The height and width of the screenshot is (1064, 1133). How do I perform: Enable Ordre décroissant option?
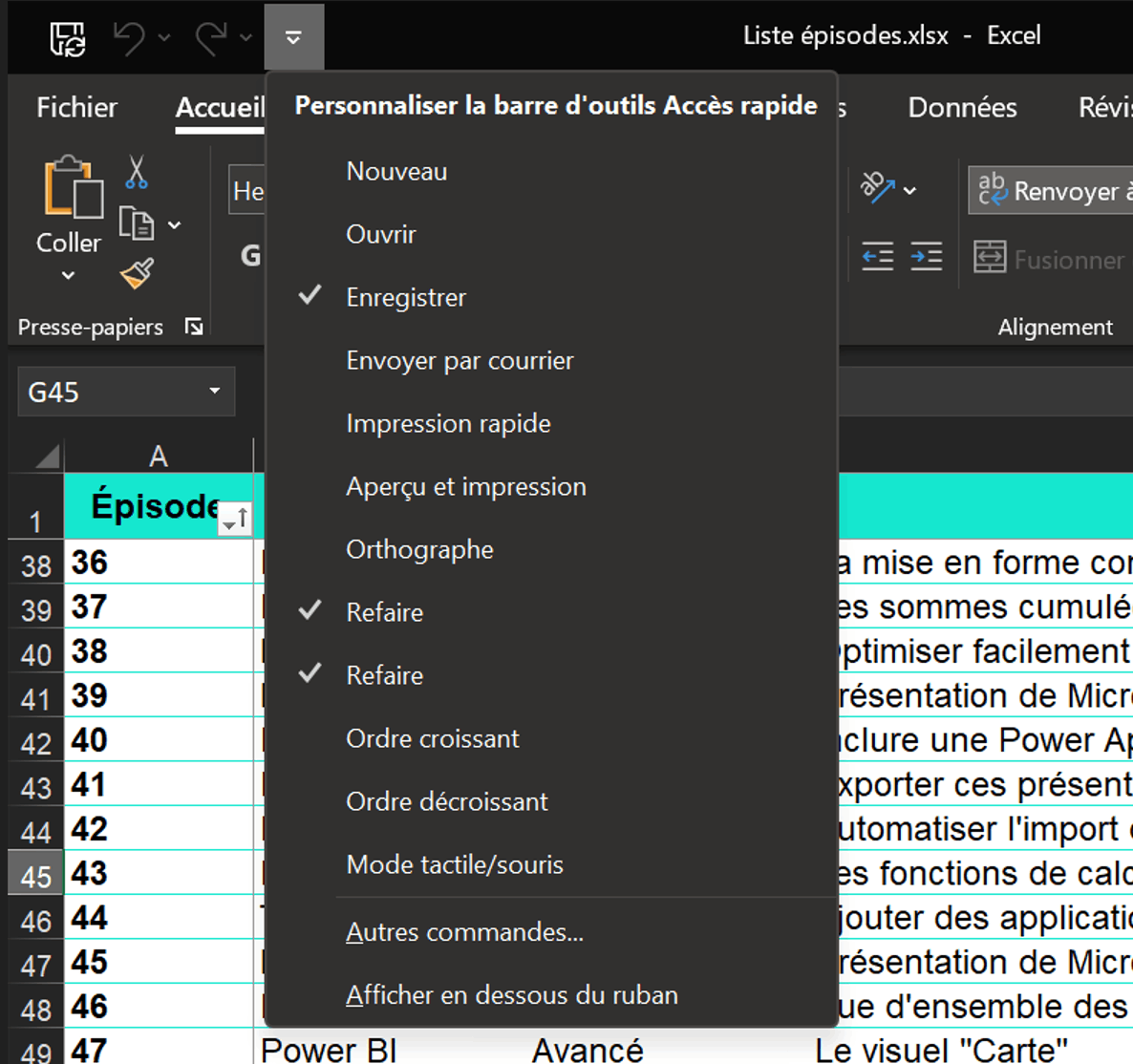pos(551,801)
